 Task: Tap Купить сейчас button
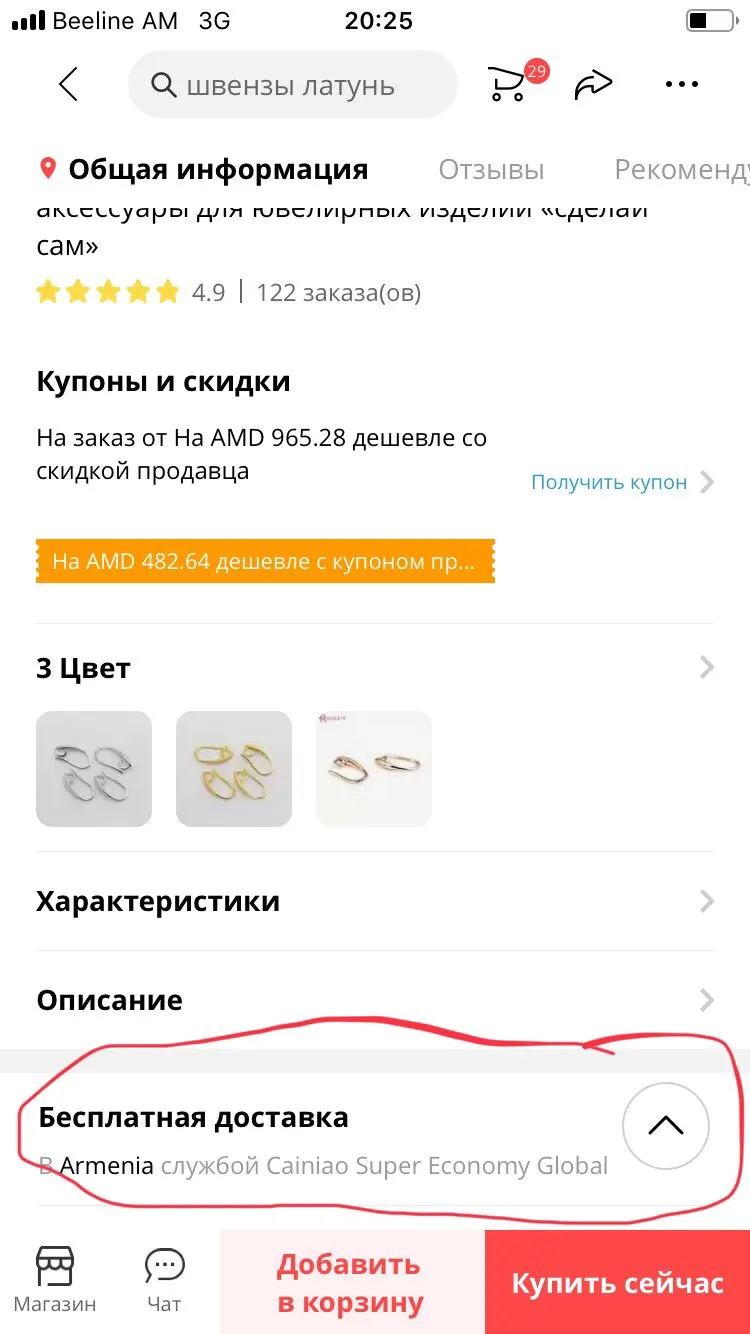point(617,1282)
